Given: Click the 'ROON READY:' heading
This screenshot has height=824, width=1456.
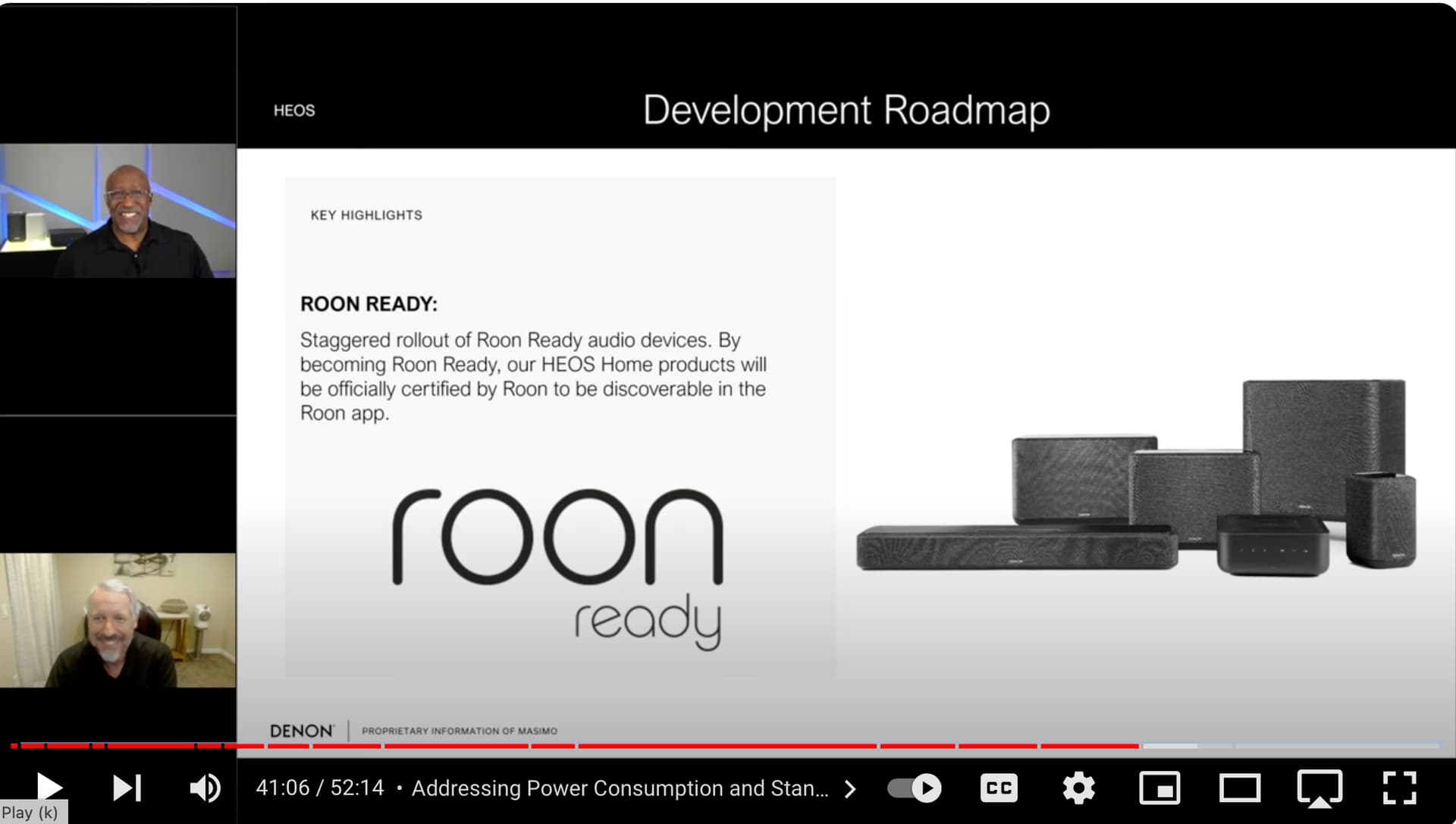Looking at the screenshot, I should (369, 304).
